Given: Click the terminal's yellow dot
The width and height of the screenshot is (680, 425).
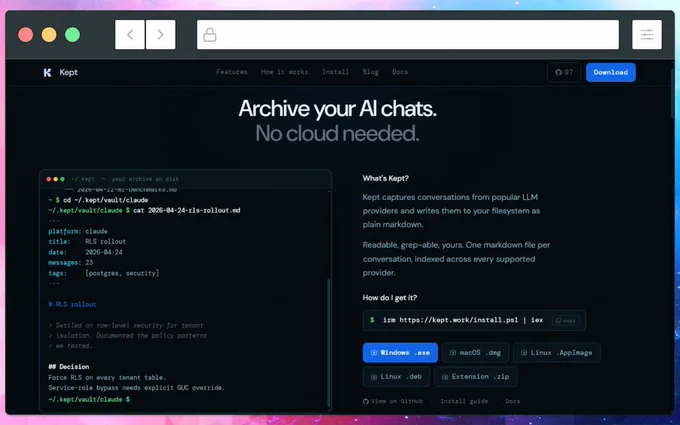Looking at the screenshot, I should coord(56,179).
